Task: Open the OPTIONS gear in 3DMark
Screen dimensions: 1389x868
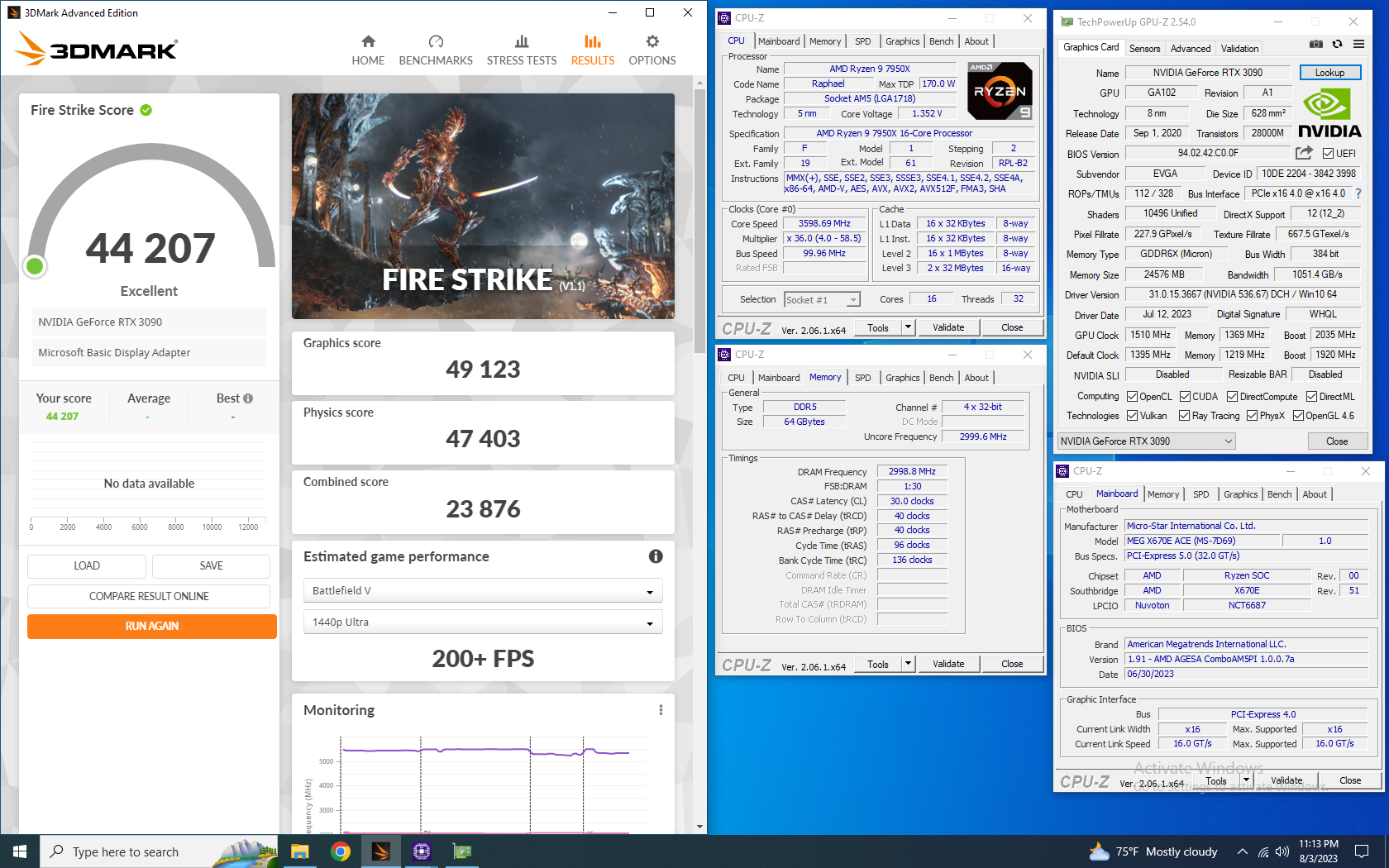Action: (652, 50)
